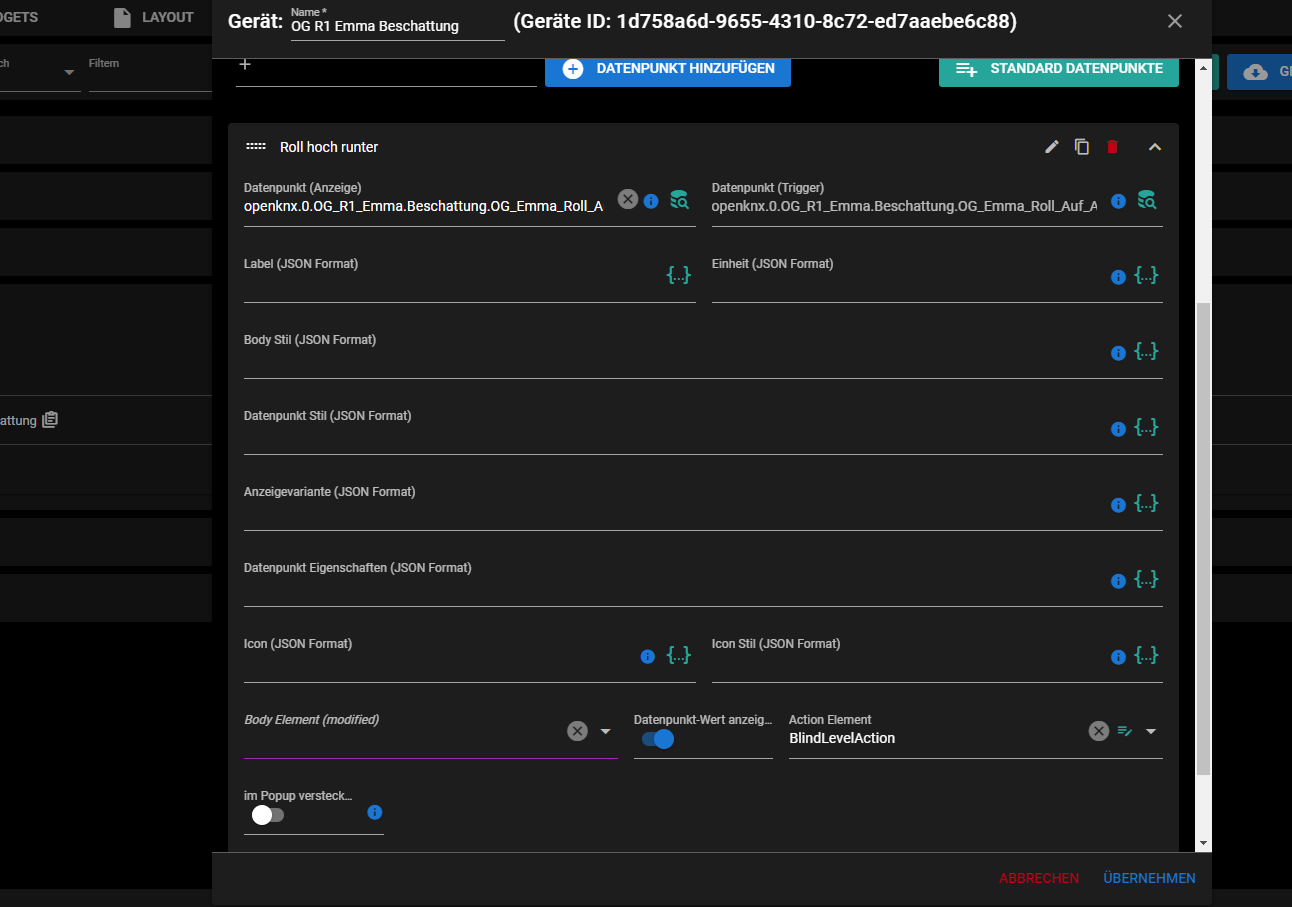Close the Gerät dialog
The height and width of the screenshot is (907, 1292).
point(1175,21)
